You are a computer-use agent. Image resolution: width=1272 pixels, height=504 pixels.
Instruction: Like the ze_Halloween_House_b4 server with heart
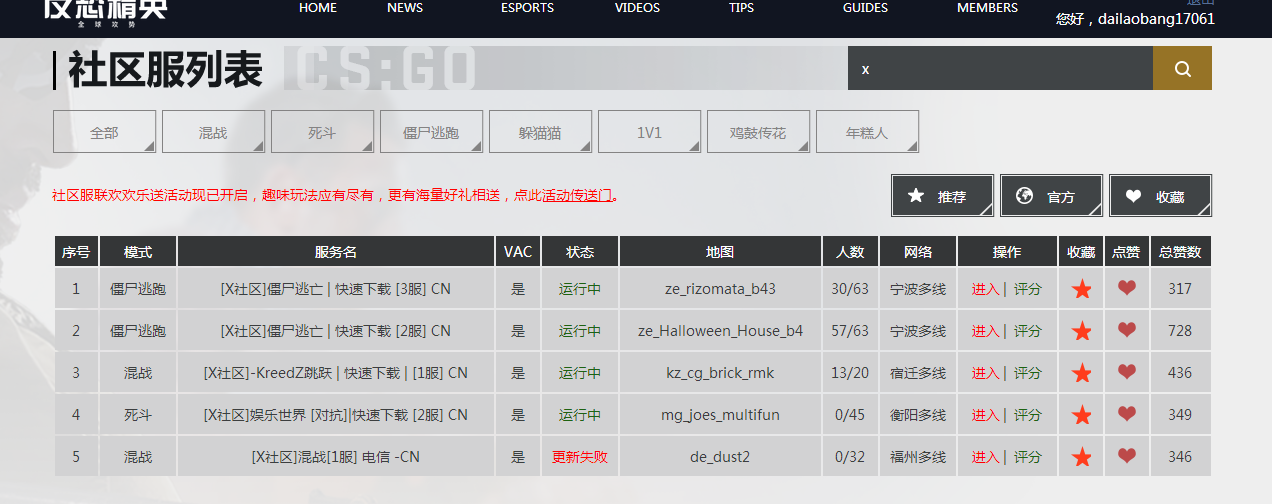pos(1127,330)
